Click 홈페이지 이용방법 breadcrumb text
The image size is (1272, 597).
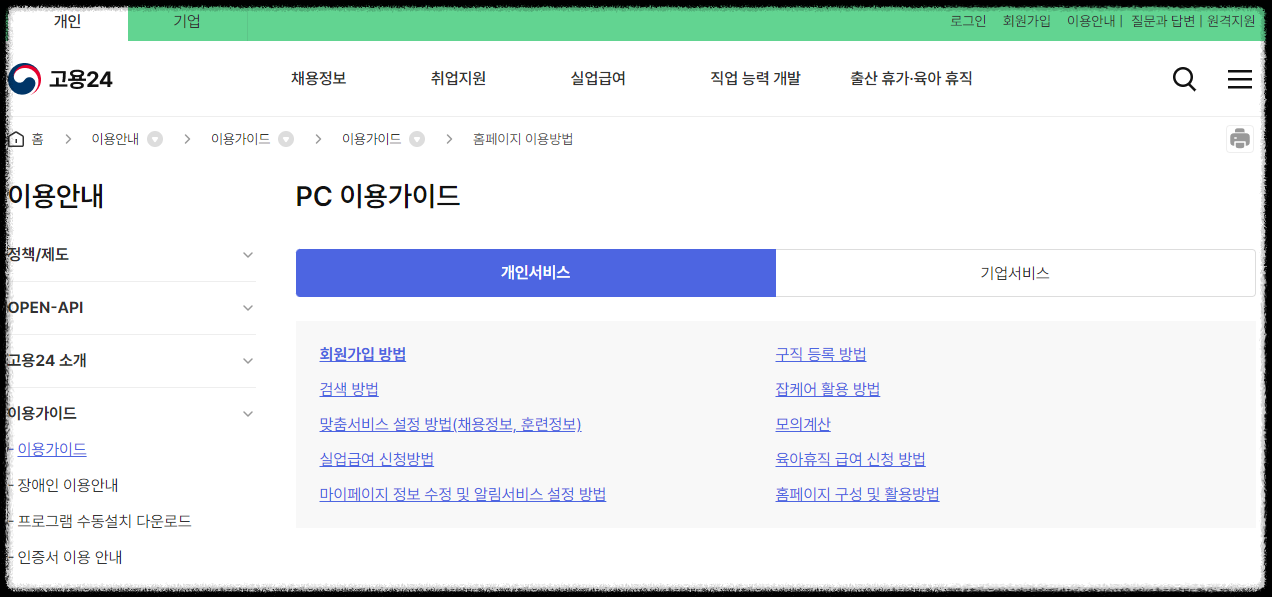[x=523, y=139]
